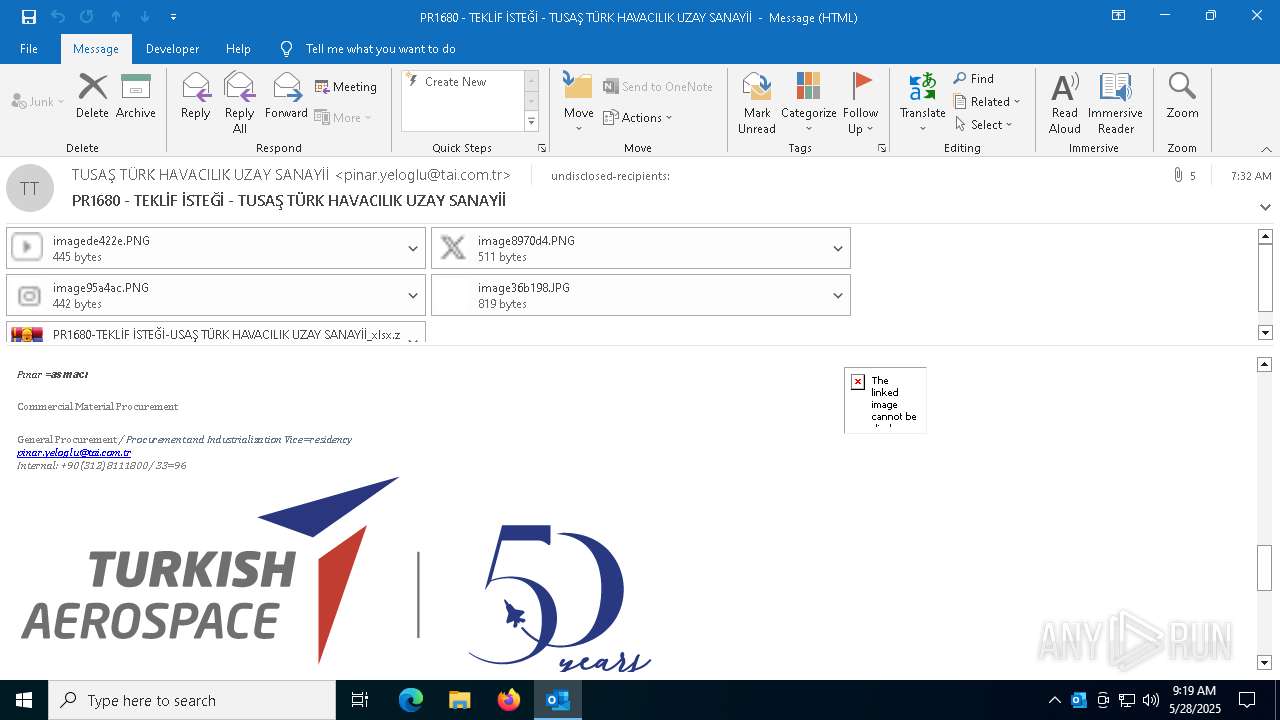Screen dimensions: 1280x720
Task: Click message body scrollbar up arrow
Action: (1265, 365)
